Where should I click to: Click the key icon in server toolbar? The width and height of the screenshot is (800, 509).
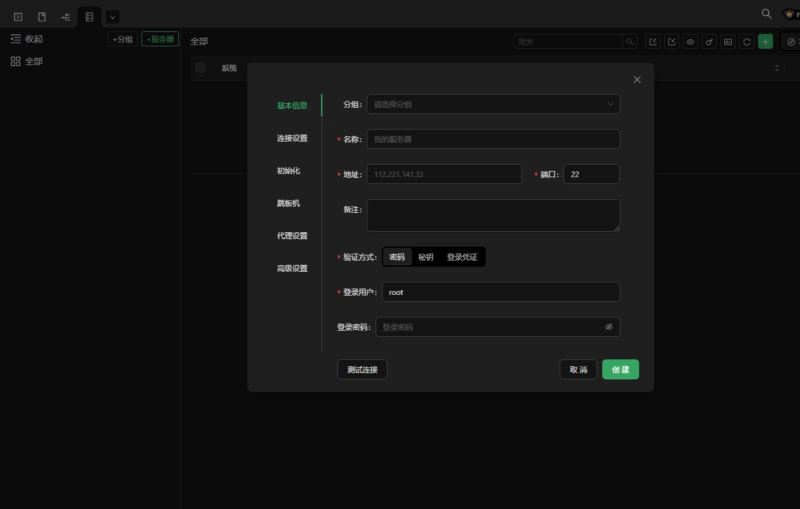(x=709, y=42)
